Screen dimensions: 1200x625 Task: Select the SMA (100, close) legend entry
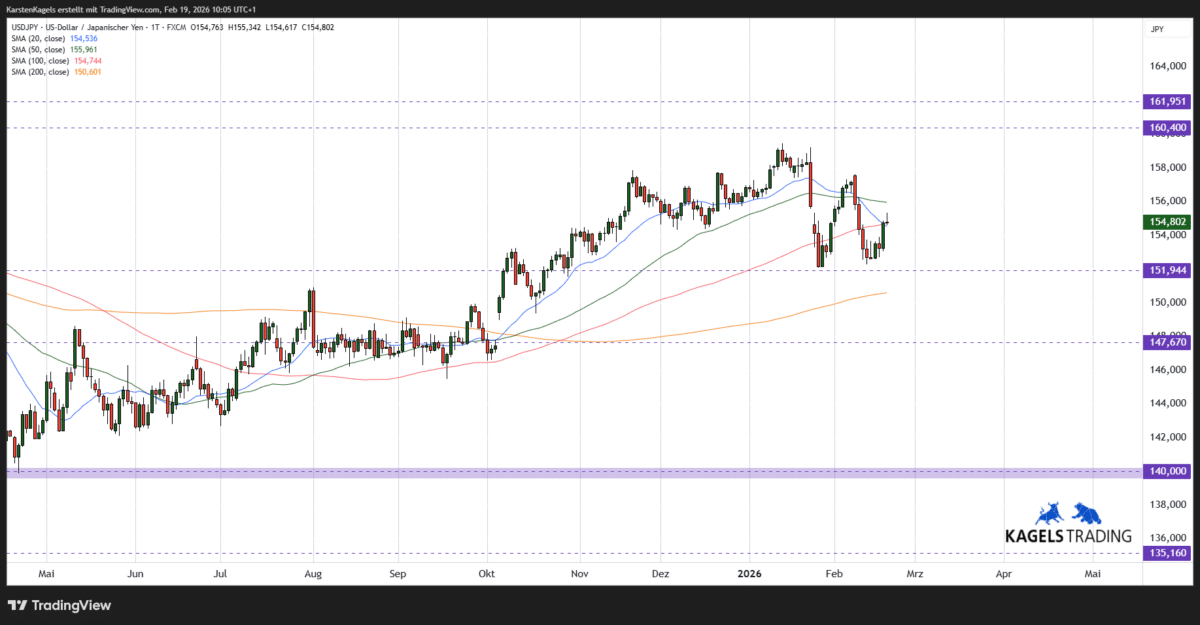(x=40, y=59)
